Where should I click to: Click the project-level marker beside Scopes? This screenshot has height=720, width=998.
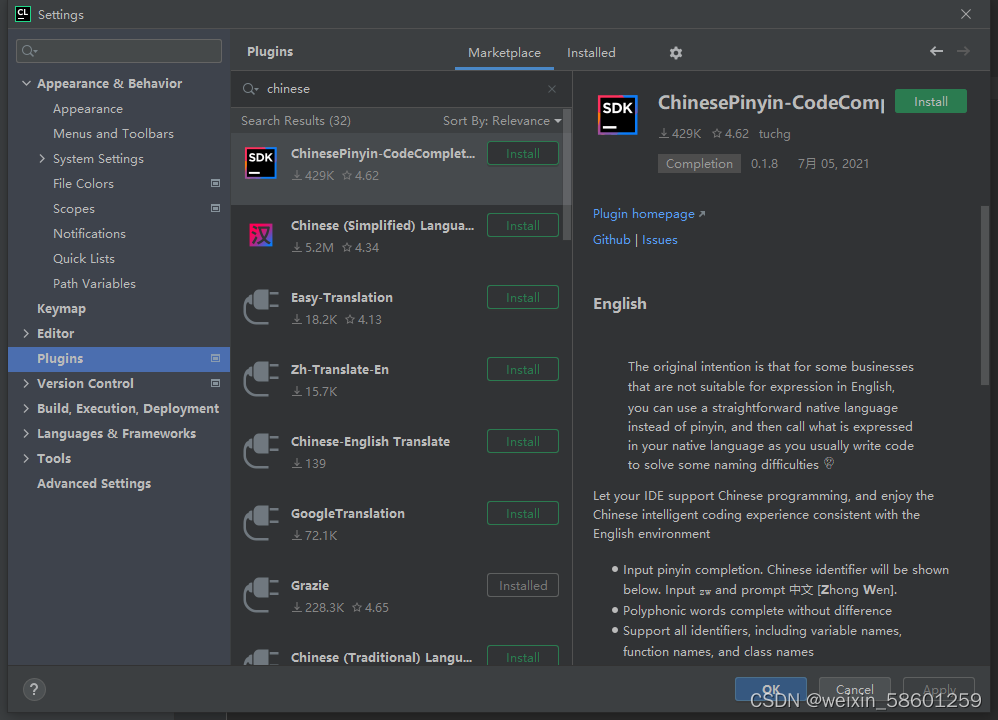216,208
